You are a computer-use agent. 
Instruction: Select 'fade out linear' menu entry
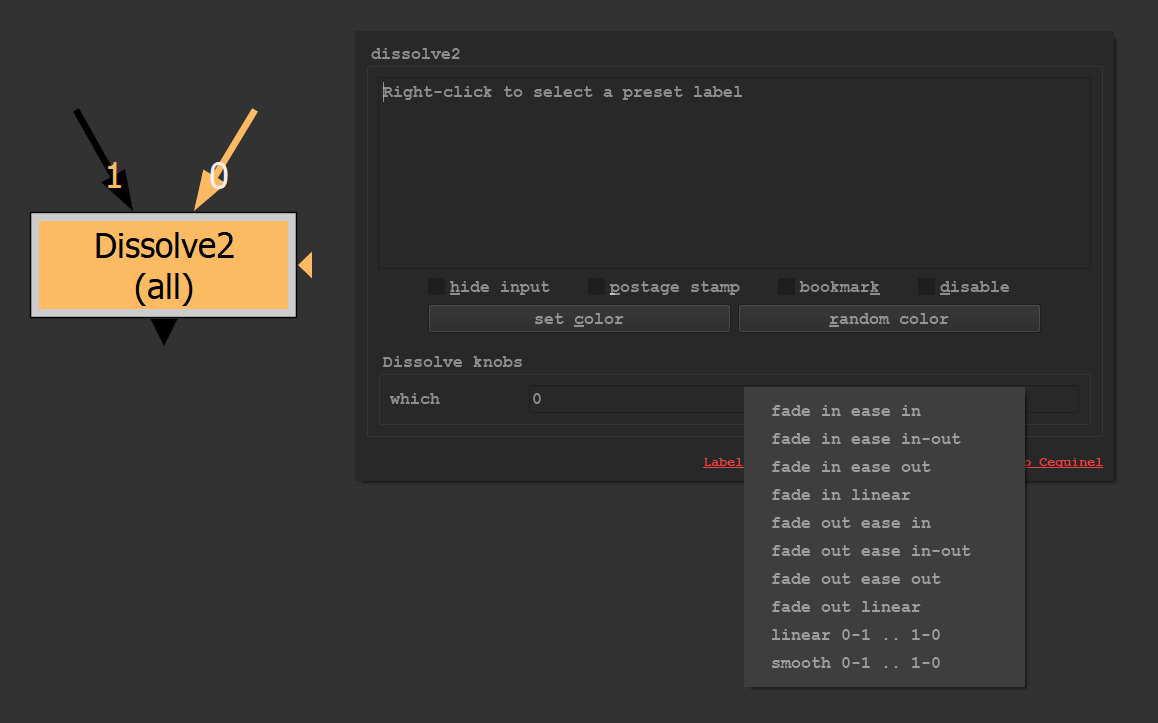[845, 607]
